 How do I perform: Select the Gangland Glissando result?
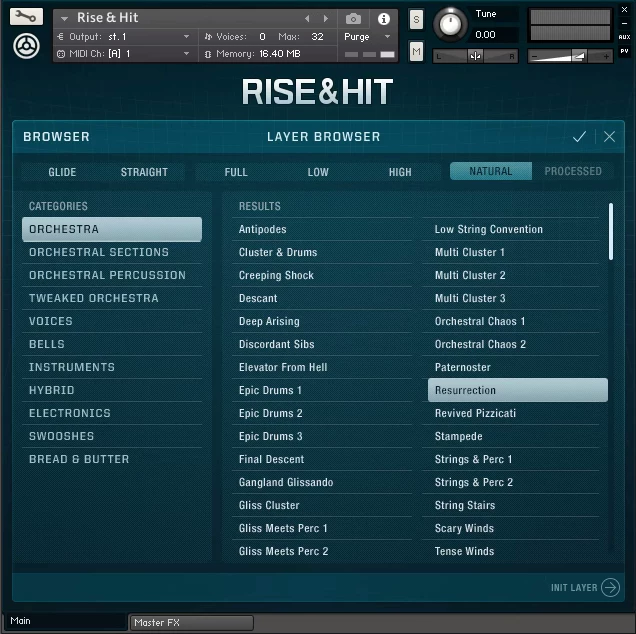pyautogui.click(x=322, y=482)
